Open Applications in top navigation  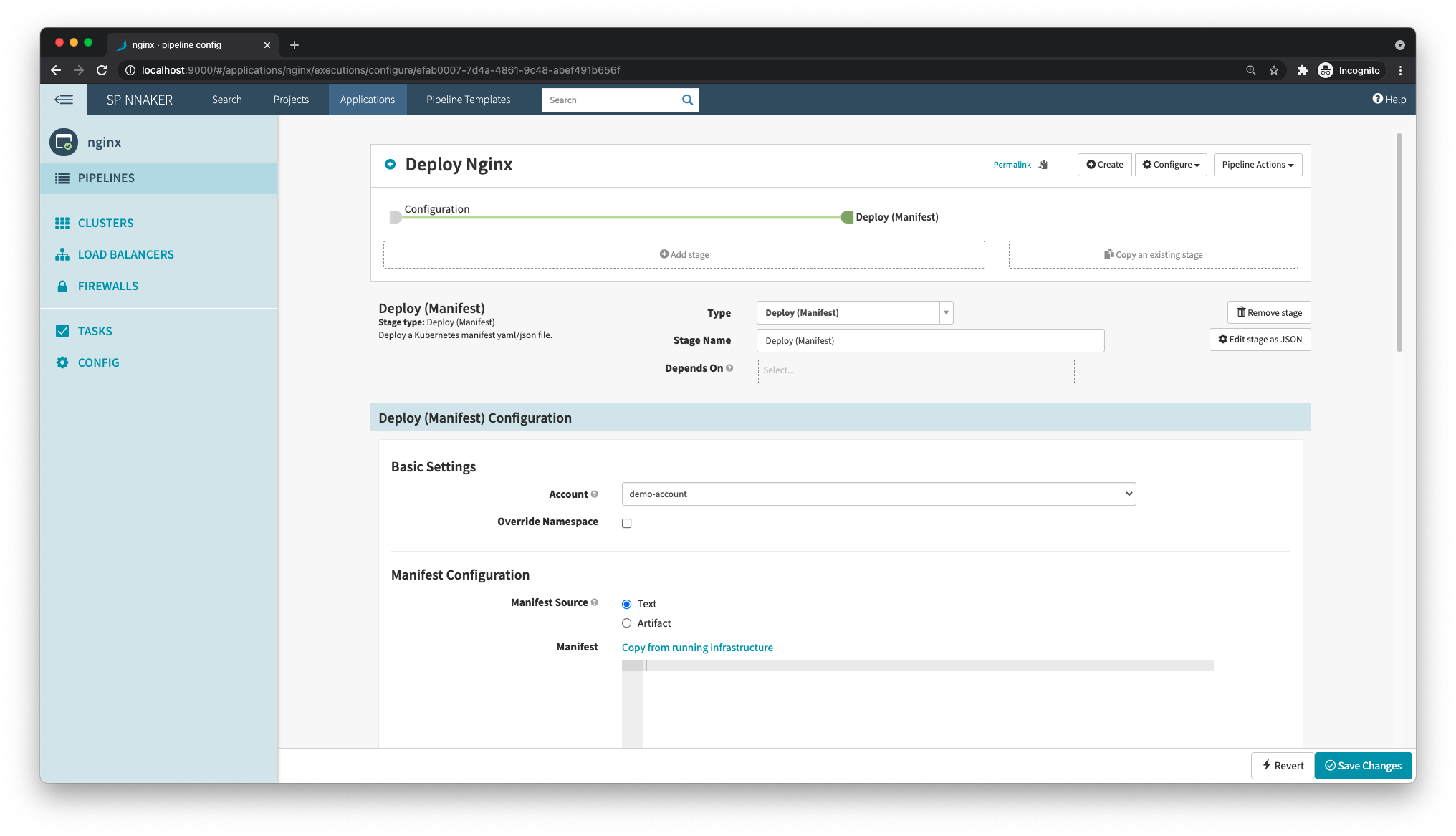pyautogui.click(x=368, y=100)
